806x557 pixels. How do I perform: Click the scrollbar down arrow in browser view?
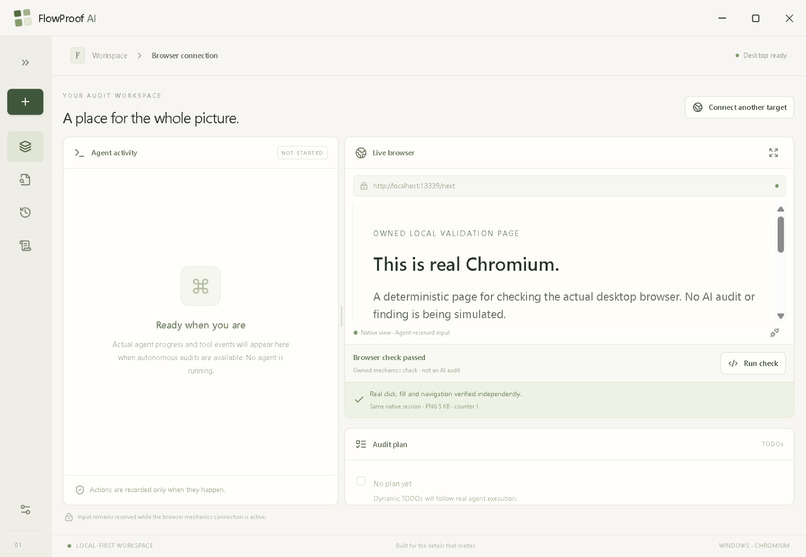[780, 316]
